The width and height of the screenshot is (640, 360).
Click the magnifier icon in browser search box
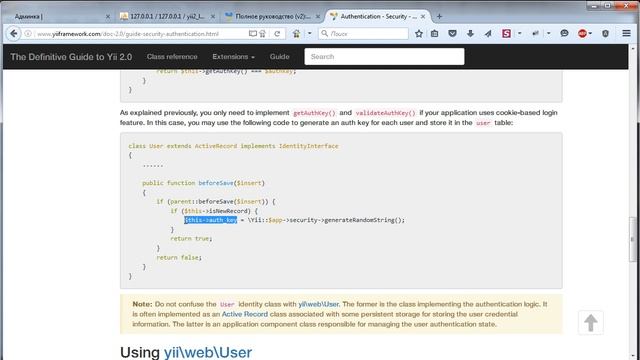(x=325, y=33)
